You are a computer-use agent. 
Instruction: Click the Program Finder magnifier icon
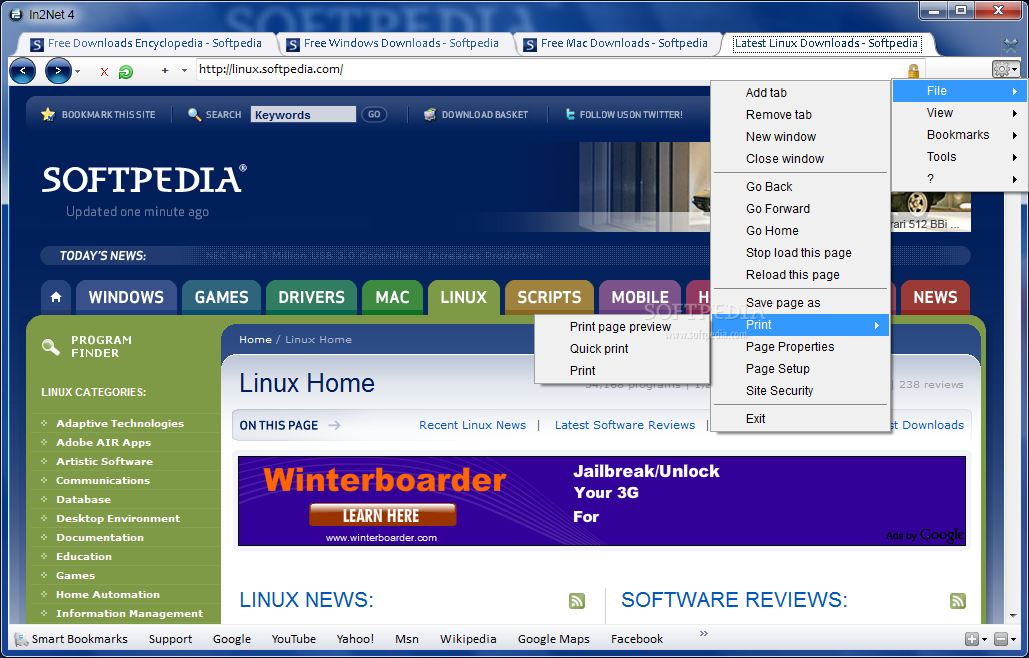pos(51,346)
